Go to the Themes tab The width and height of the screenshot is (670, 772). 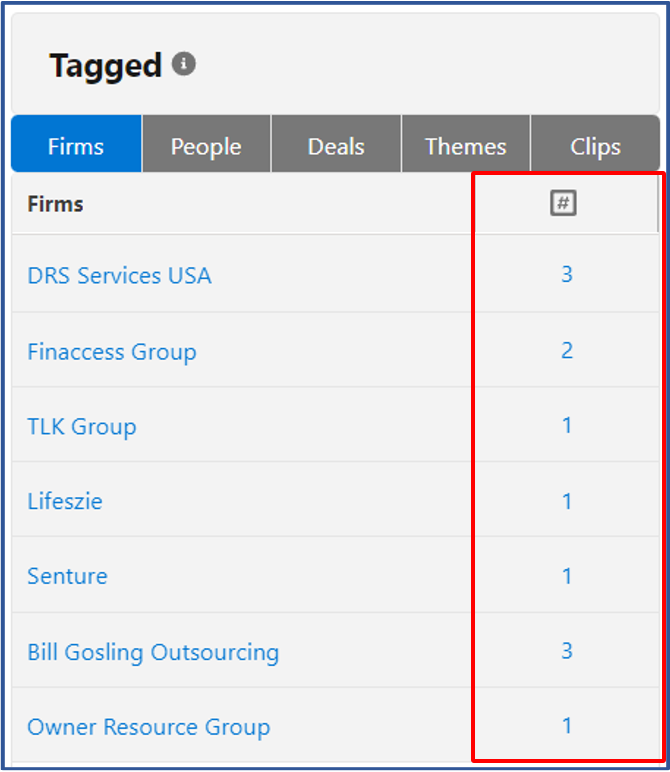[465, 146]
